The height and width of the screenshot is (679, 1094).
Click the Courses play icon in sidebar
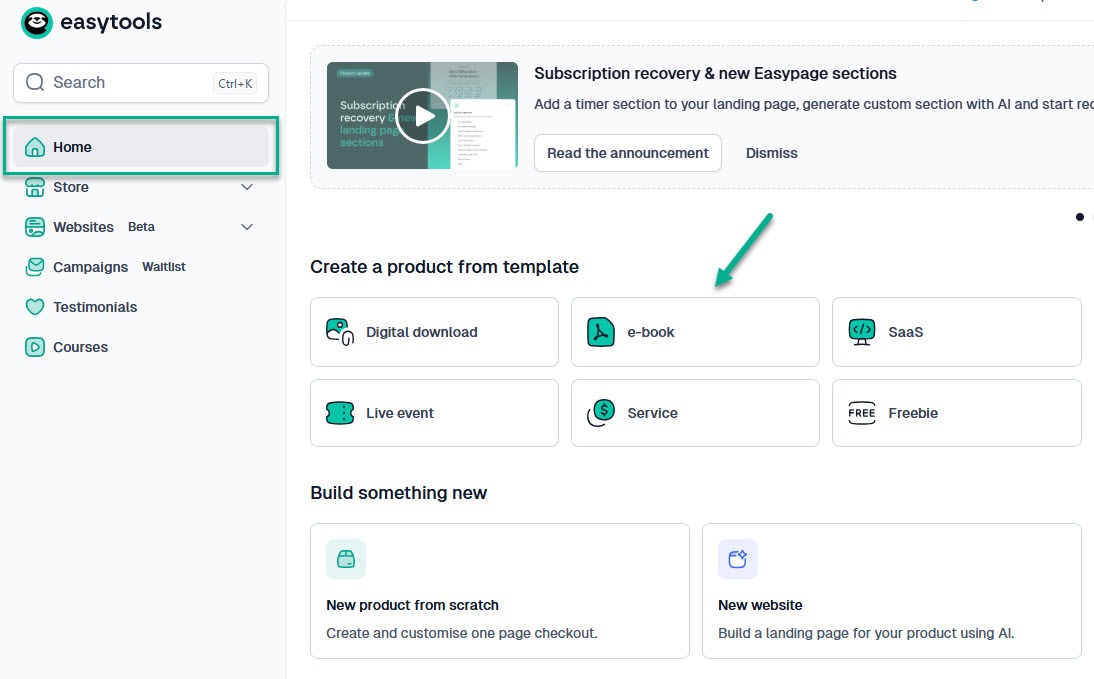pos(35,347)
